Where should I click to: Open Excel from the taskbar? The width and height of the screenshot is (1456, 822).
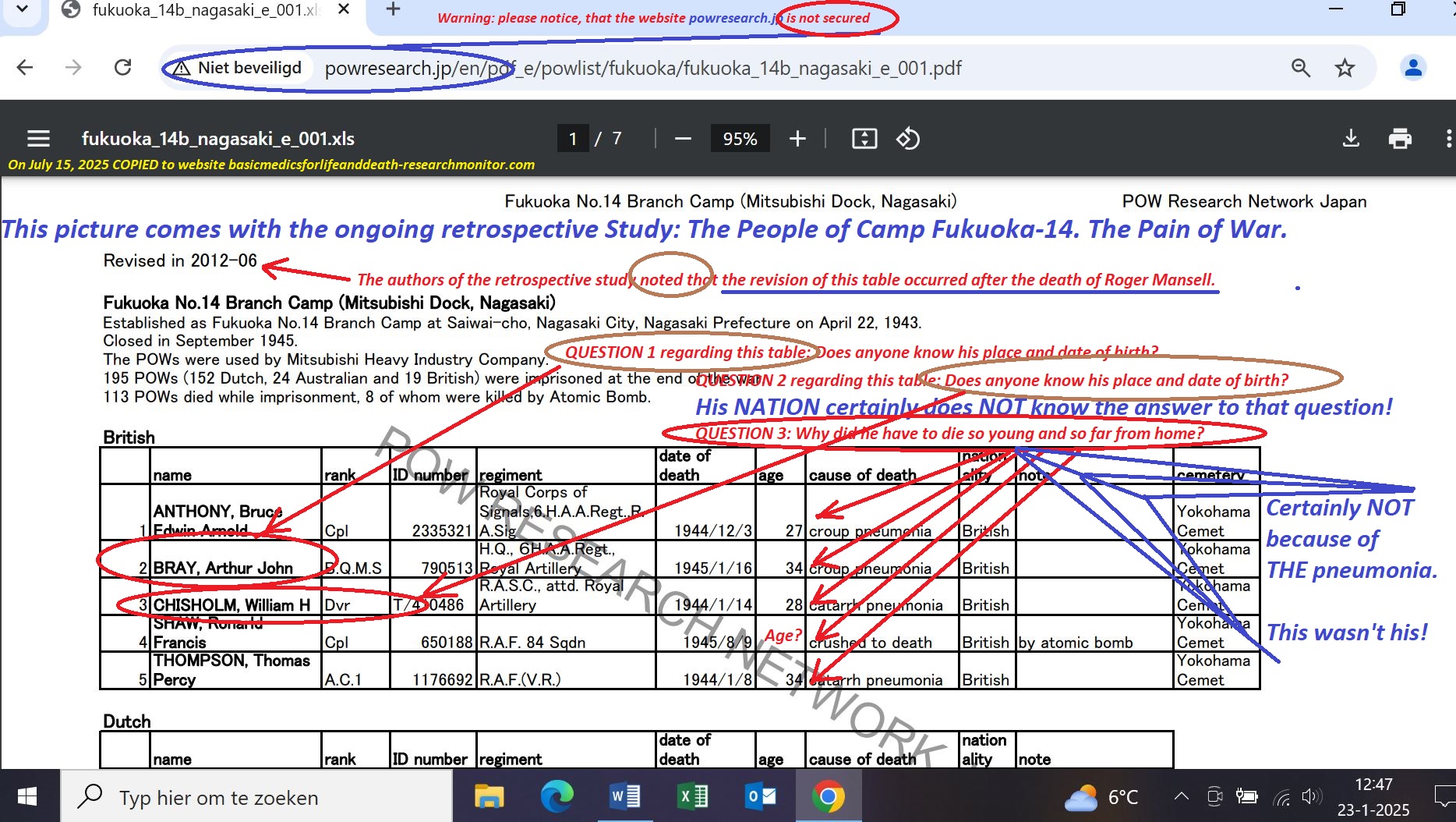point(691,796)
